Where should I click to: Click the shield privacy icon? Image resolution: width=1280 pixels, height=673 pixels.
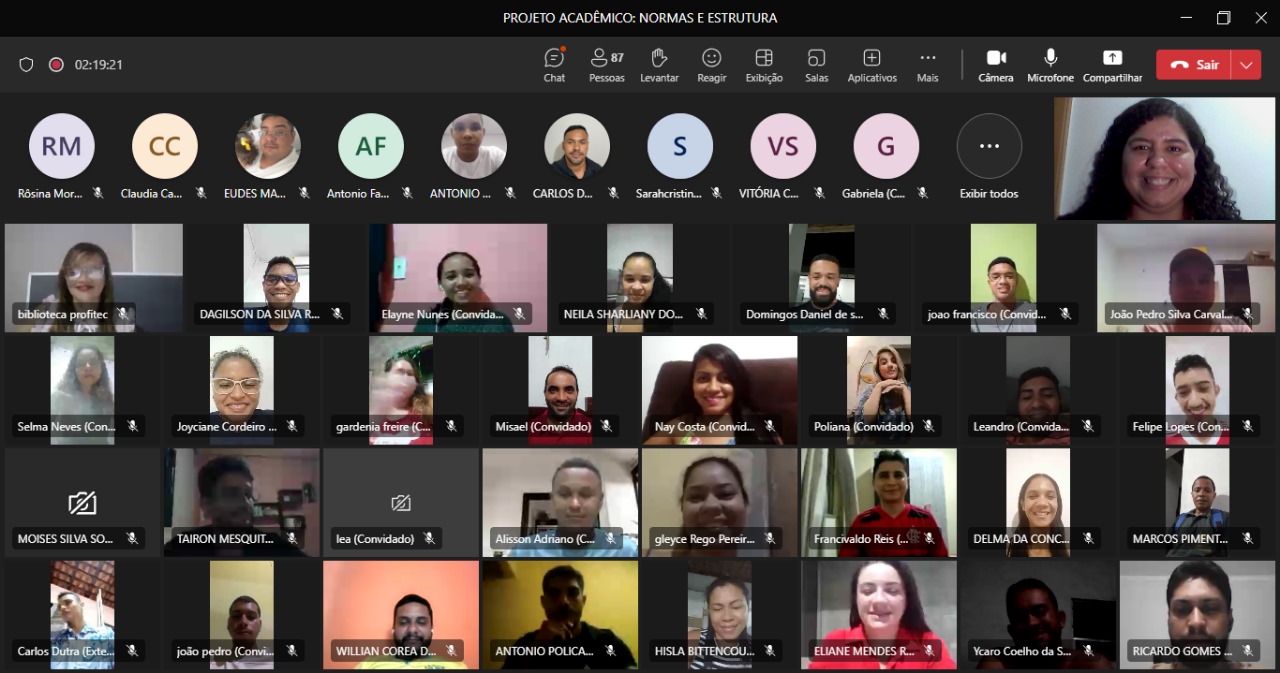(27, 65)
